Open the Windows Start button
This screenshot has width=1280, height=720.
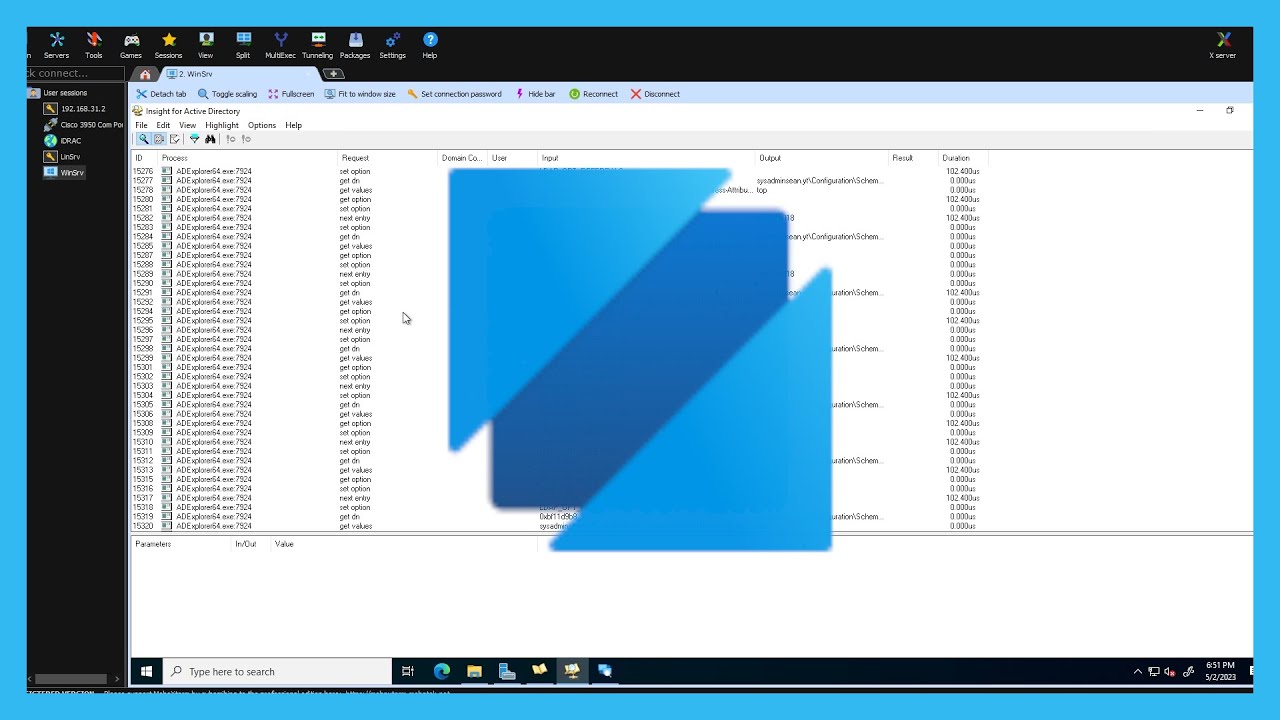tap(146, 671)
